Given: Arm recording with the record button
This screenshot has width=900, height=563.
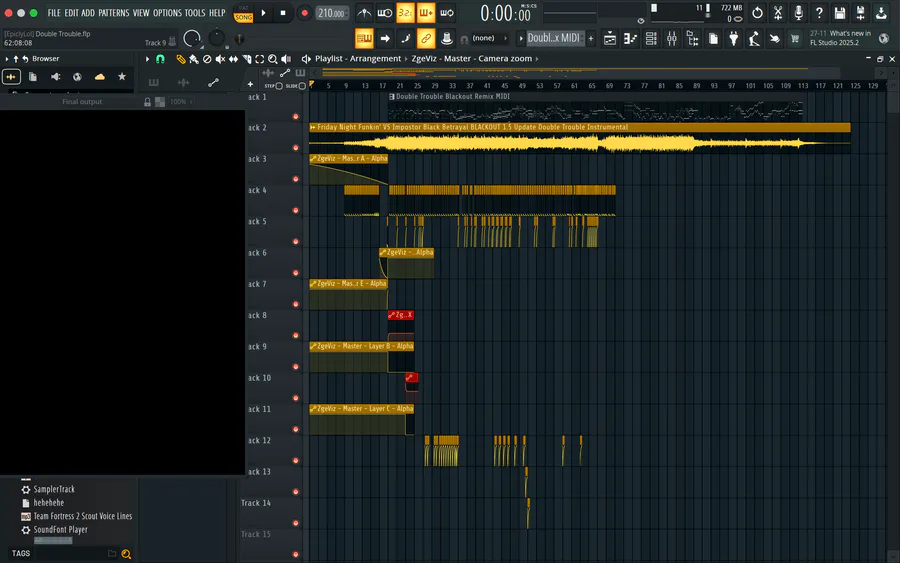Looking at the screenshot, I should (304, 13).
